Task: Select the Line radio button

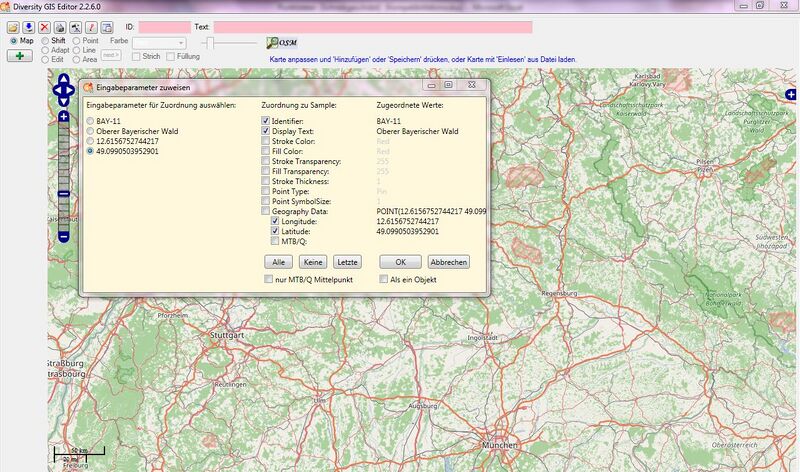Action: click(x=77, y=50)
